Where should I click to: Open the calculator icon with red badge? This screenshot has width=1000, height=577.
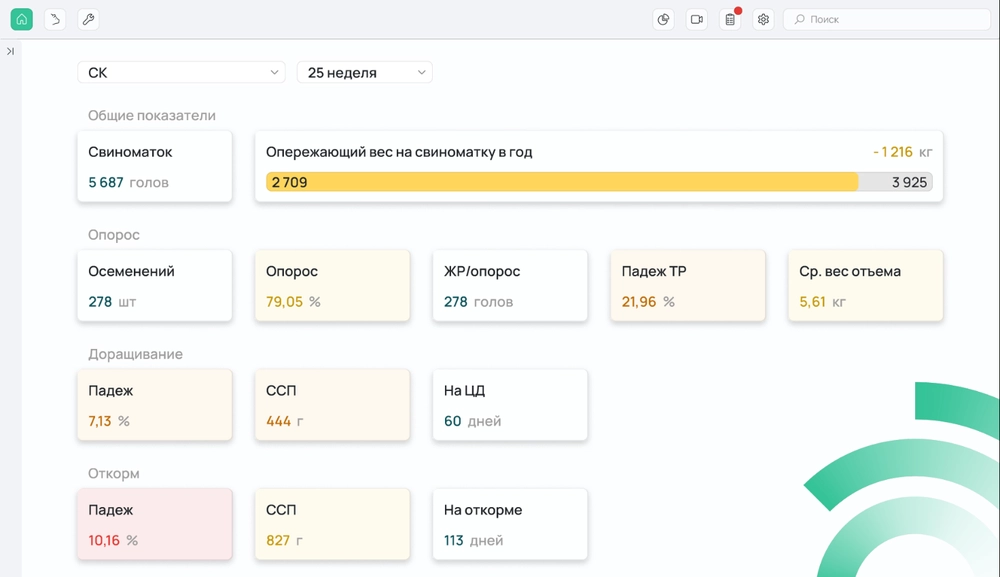tap(730, 19)
